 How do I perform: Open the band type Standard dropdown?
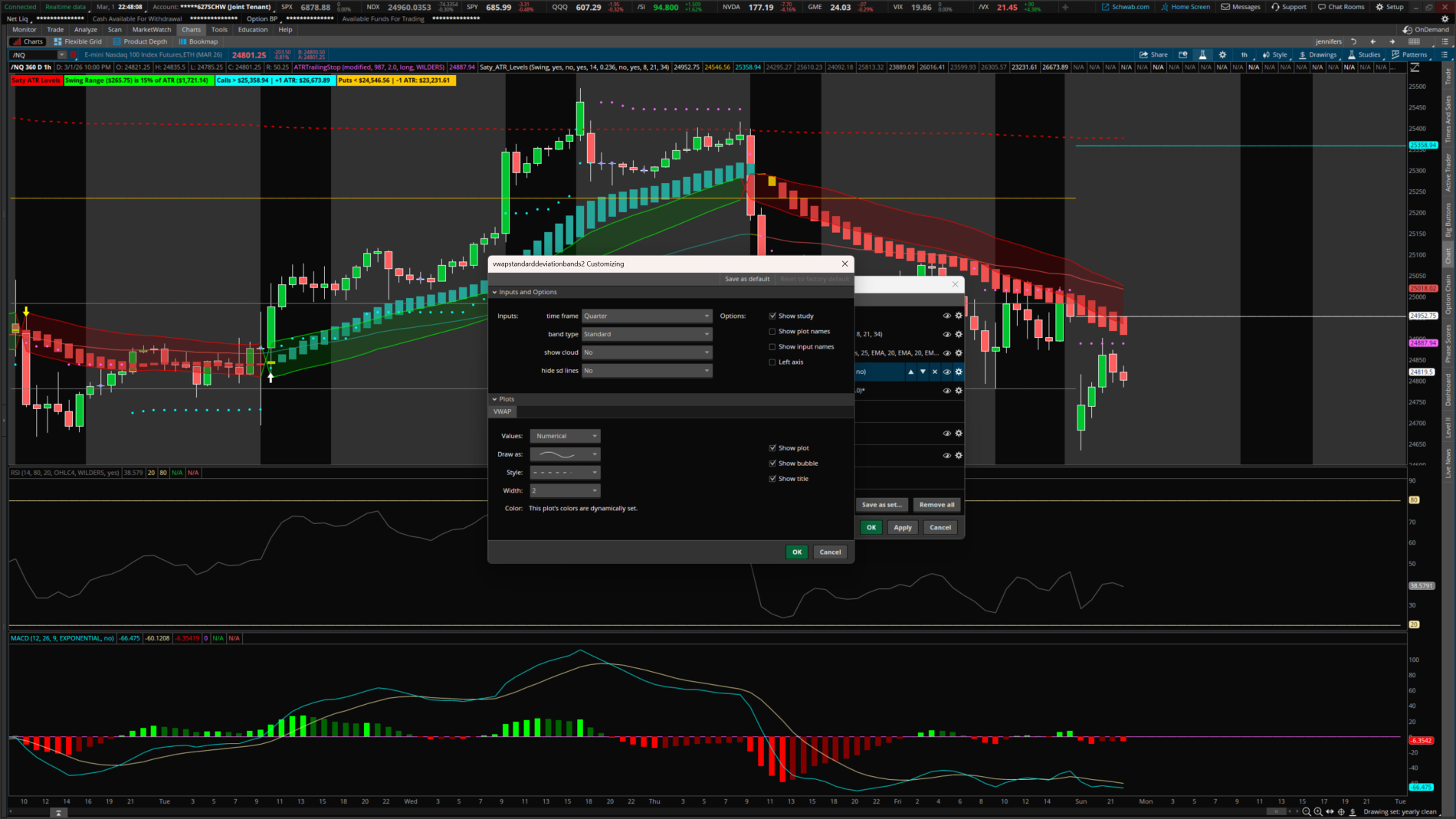(x=647, y=334)
